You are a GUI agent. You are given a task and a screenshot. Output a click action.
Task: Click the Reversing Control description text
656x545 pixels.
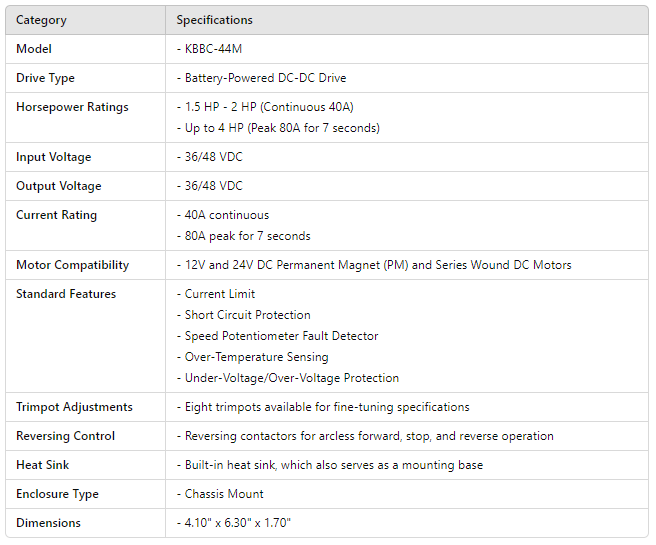(x=368, y=436)
